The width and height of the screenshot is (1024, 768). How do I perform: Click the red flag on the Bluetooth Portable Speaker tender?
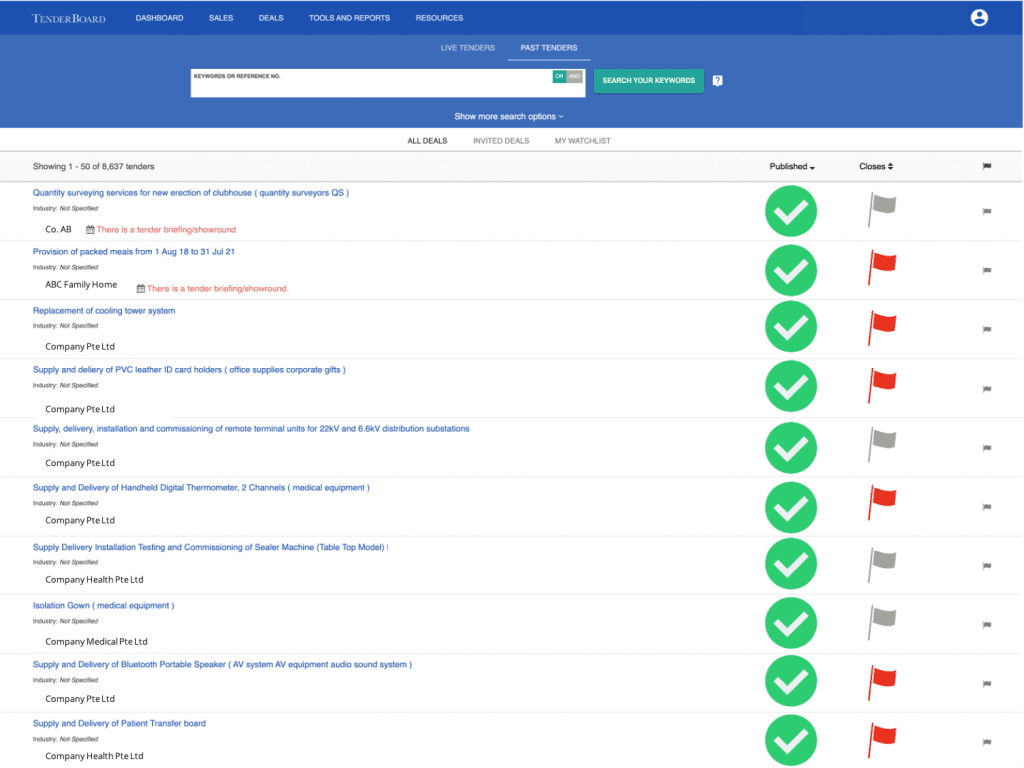coord(881,679)
